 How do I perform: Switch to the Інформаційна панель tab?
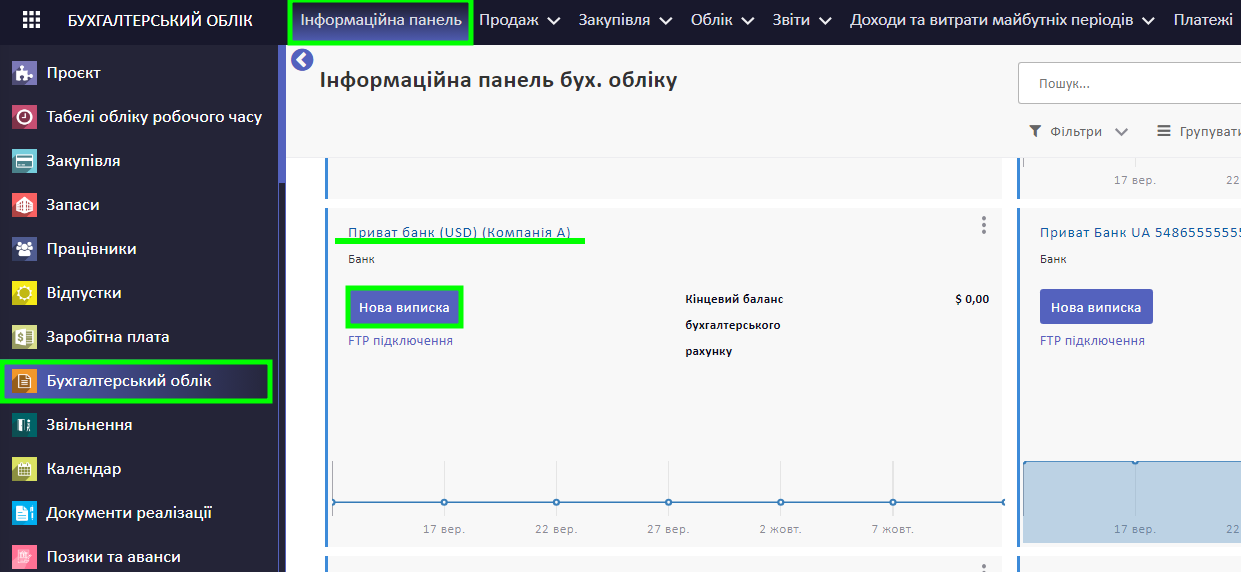381,21
